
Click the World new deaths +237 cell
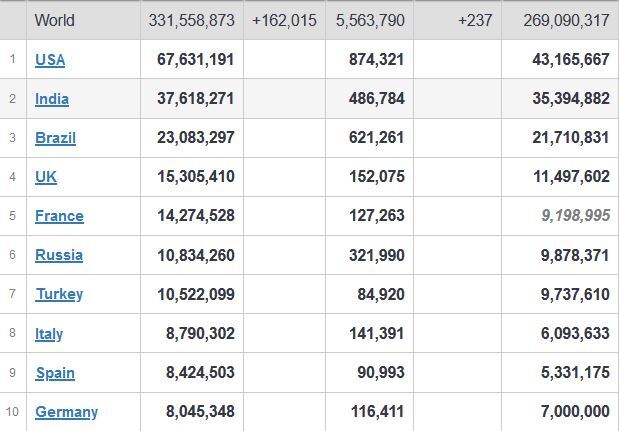475,21
